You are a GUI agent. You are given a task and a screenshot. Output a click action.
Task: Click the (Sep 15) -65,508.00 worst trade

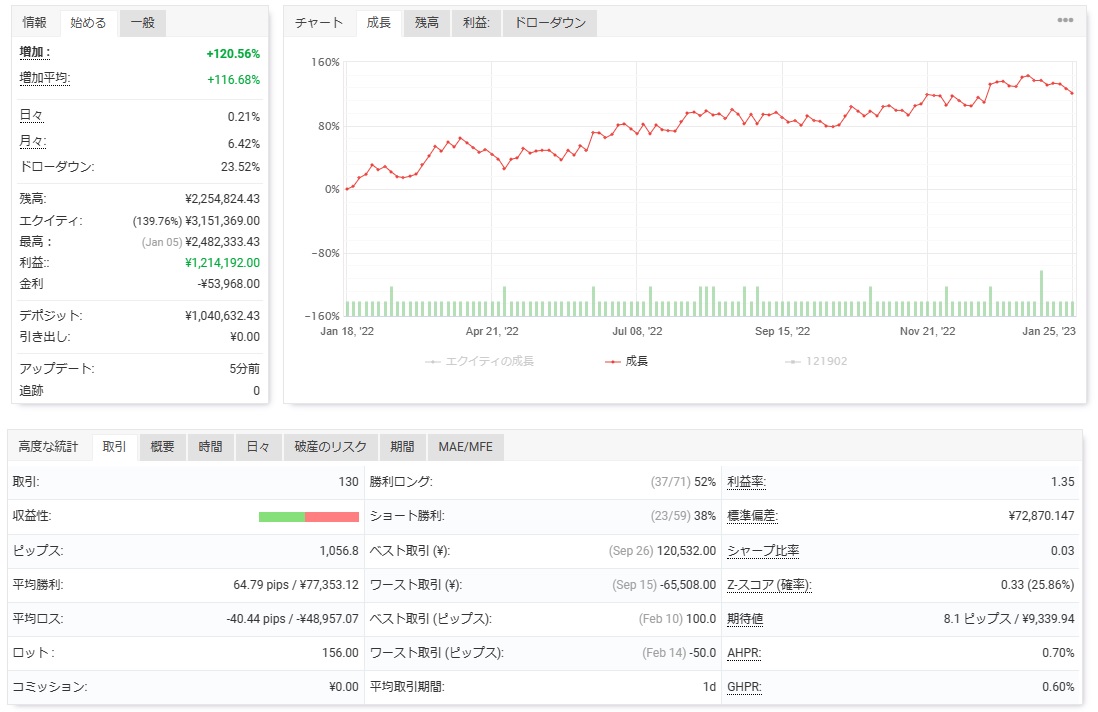(x=665, y=585)
